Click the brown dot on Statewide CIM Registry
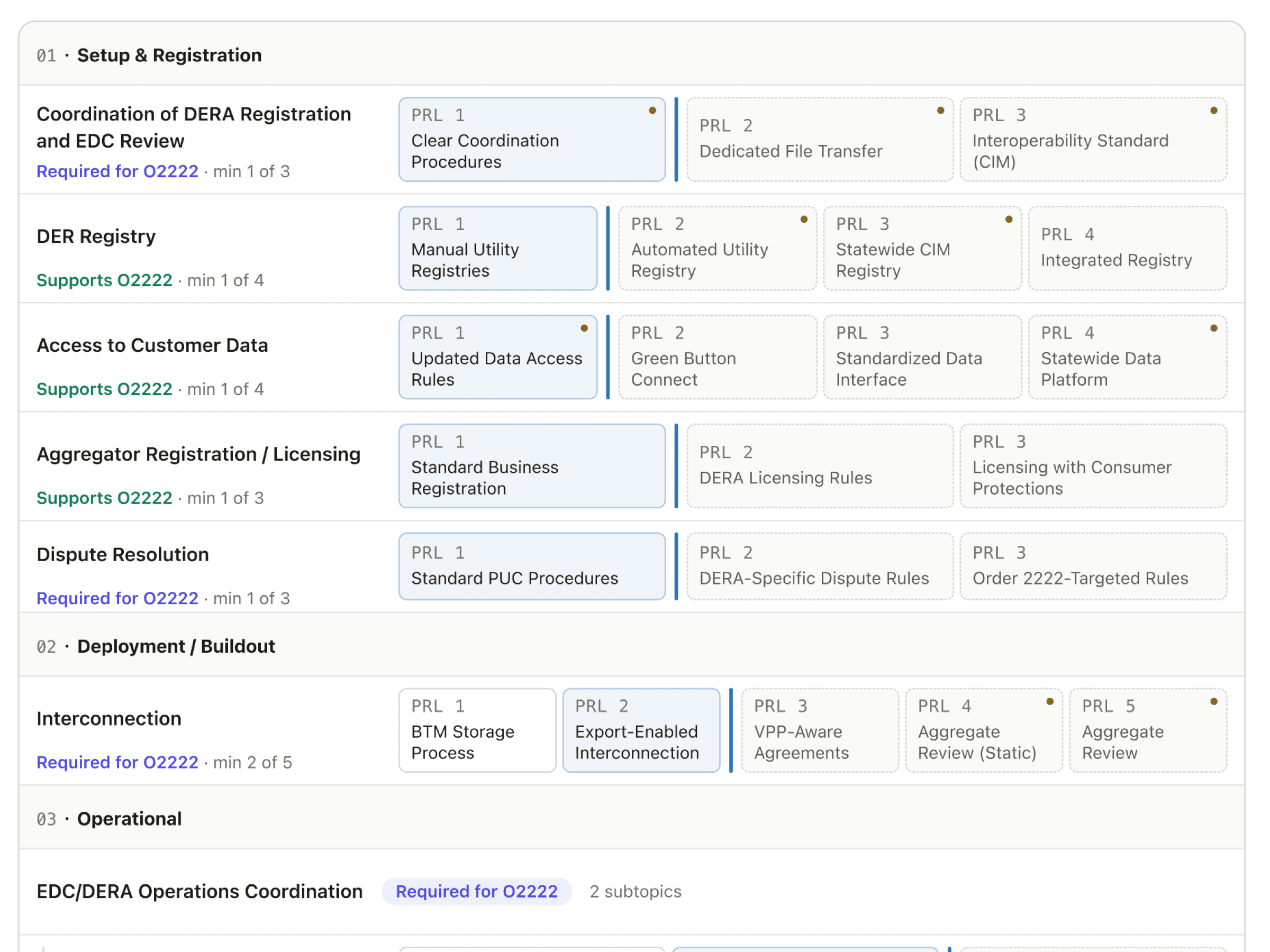Screen dimensions: 1270x952 click(1009, 219)
